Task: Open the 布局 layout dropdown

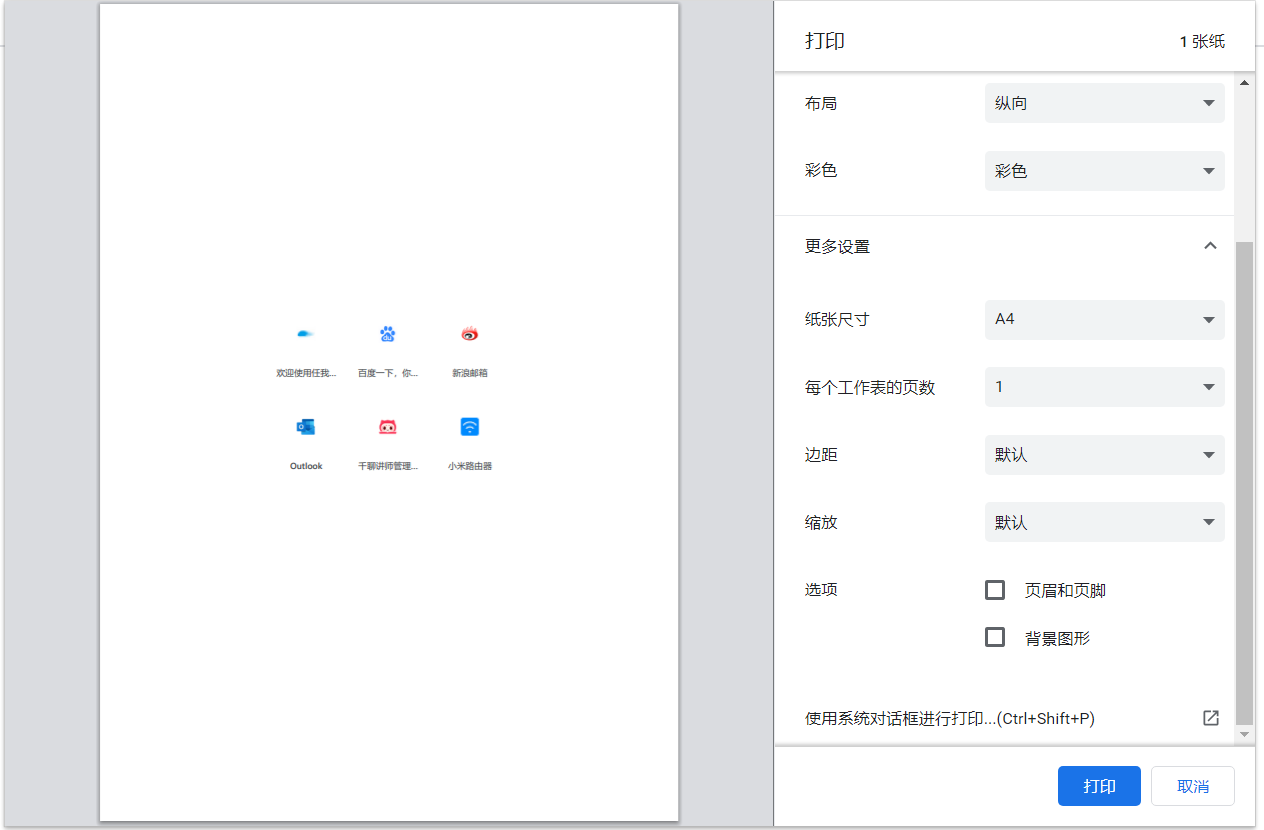Action: pyautogui.click(x=1104, y=103)
